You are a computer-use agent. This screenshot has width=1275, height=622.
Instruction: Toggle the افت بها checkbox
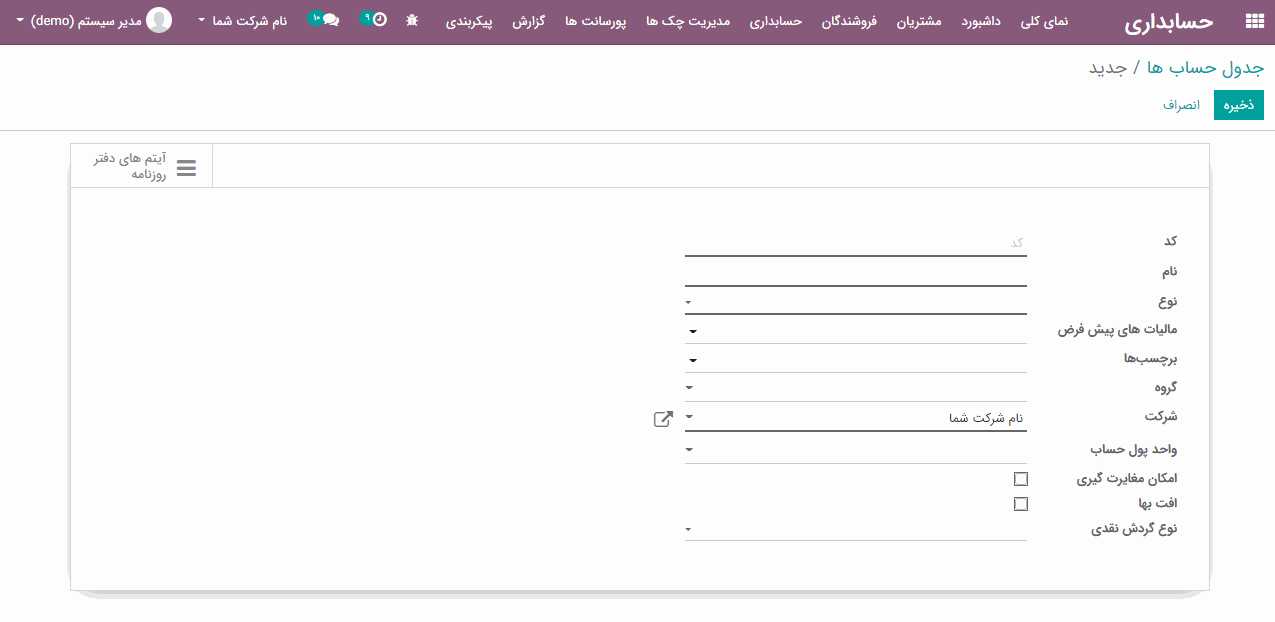coord(1020,504)
